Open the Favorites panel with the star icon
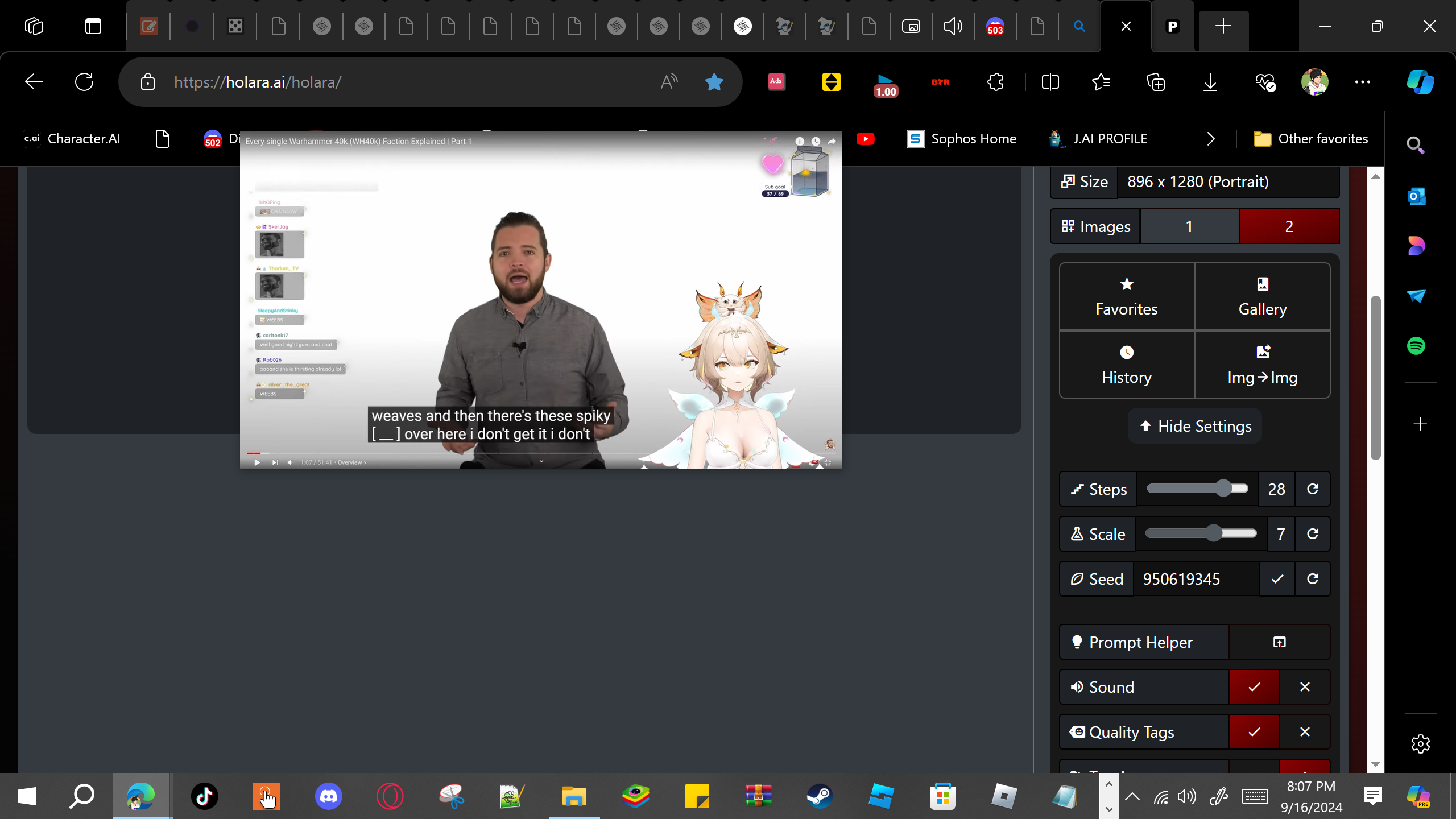Viewport: 1456px width, 819px height. coord(1126,296)
